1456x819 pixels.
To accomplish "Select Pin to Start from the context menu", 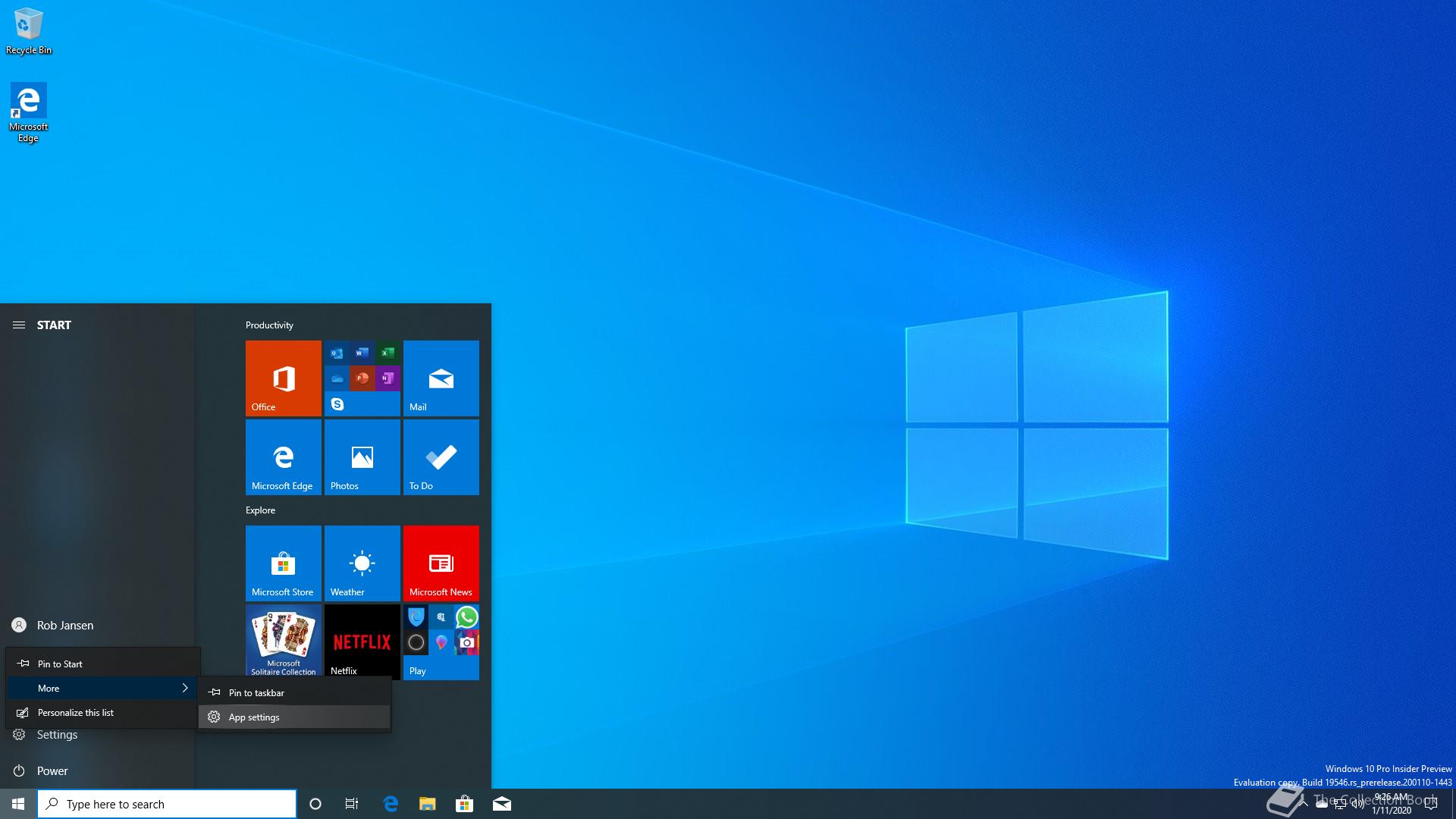I will [x=103, y=664].
